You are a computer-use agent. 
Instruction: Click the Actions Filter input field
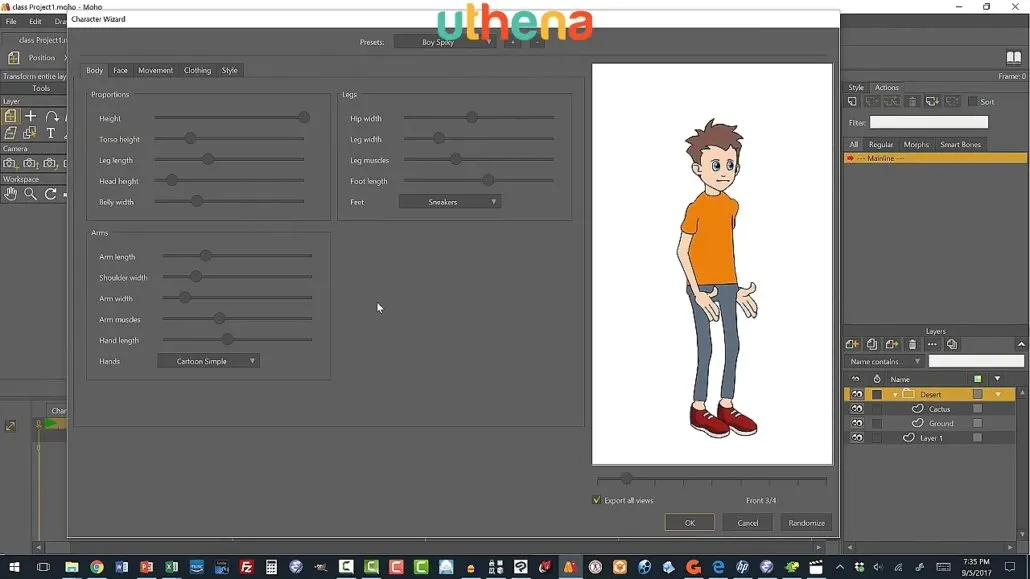point(929,122)
